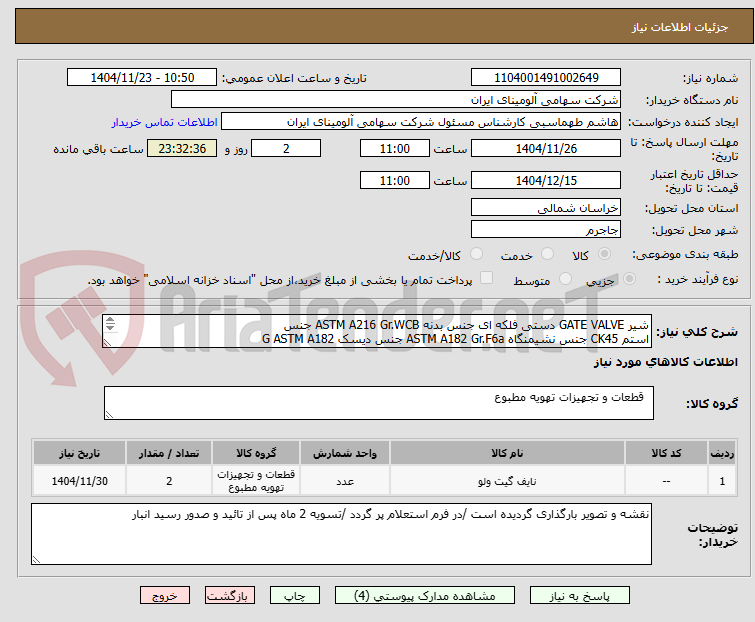Click the buyer notes text area
This screenshot has width=755, height=622.
[341, 534]
